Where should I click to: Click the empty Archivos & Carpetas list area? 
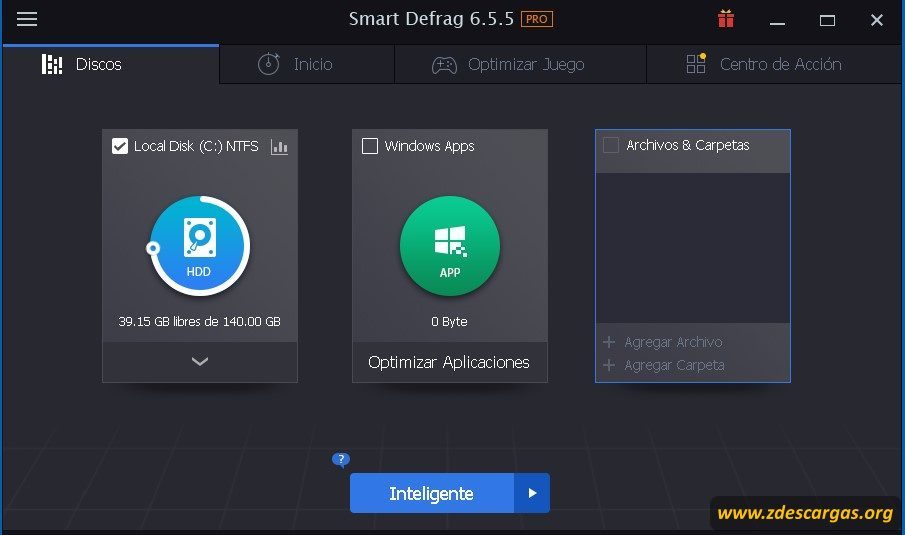(693, 248)
